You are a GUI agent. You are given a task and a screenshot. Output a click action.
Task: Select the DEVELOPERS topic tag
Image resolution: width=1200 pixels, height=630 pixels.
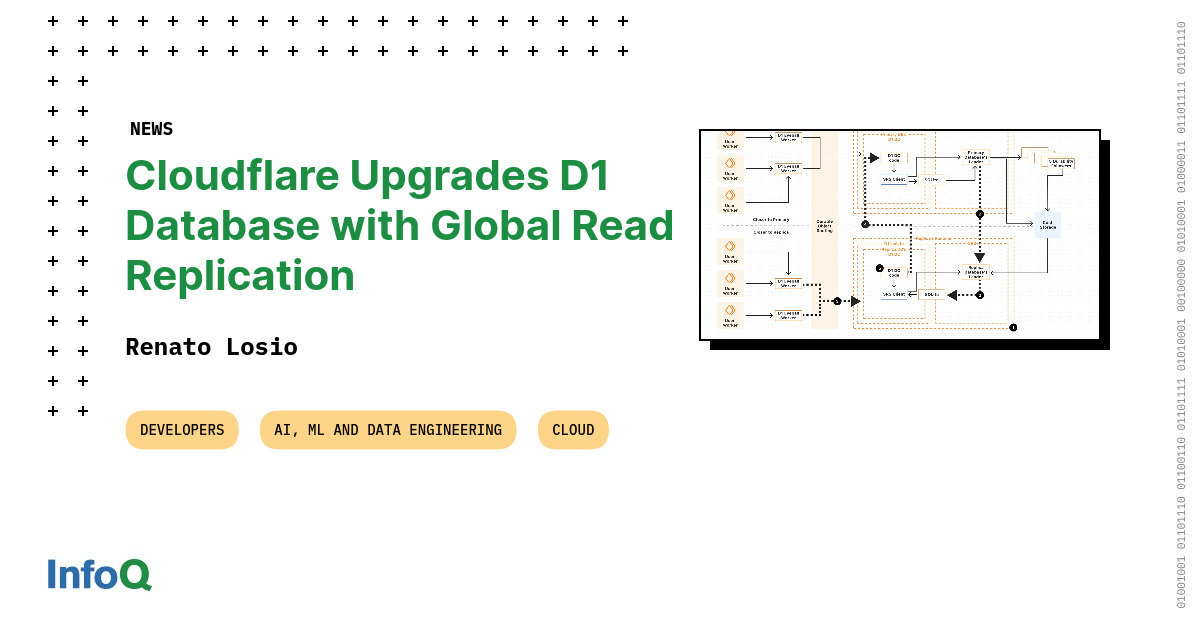click(182, 430)
